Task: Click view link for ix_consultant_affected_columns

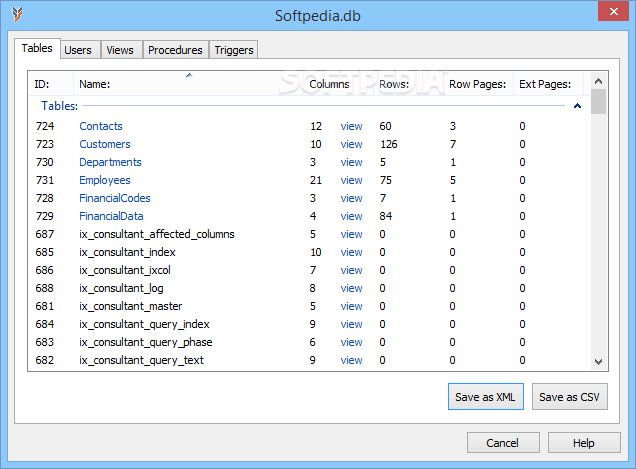Action: tap(351, 234)
